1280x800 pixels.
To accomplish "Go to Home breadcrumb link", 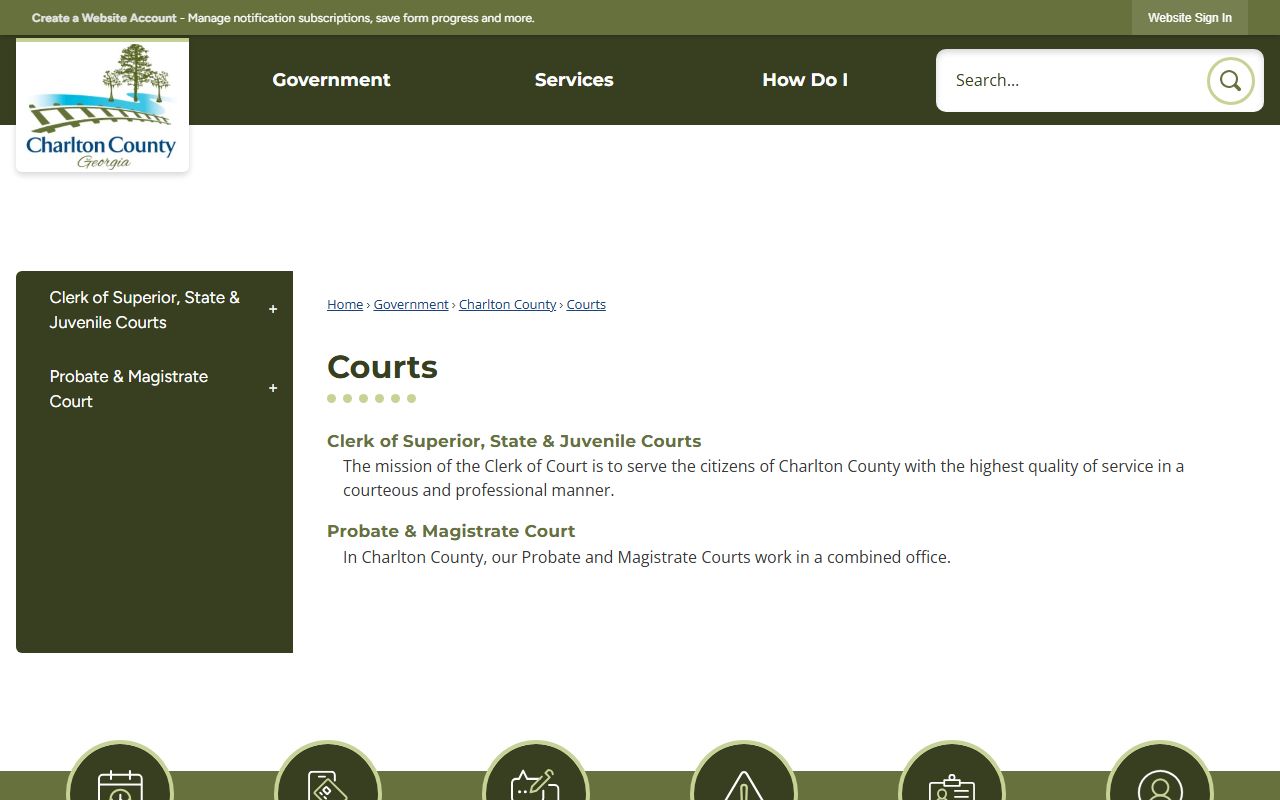I will 345,304.
